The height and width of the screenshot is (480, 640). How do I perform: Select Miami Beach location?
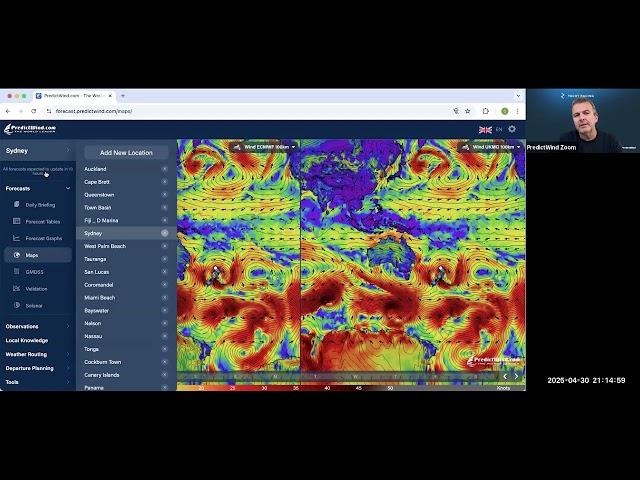pos(100,298)
